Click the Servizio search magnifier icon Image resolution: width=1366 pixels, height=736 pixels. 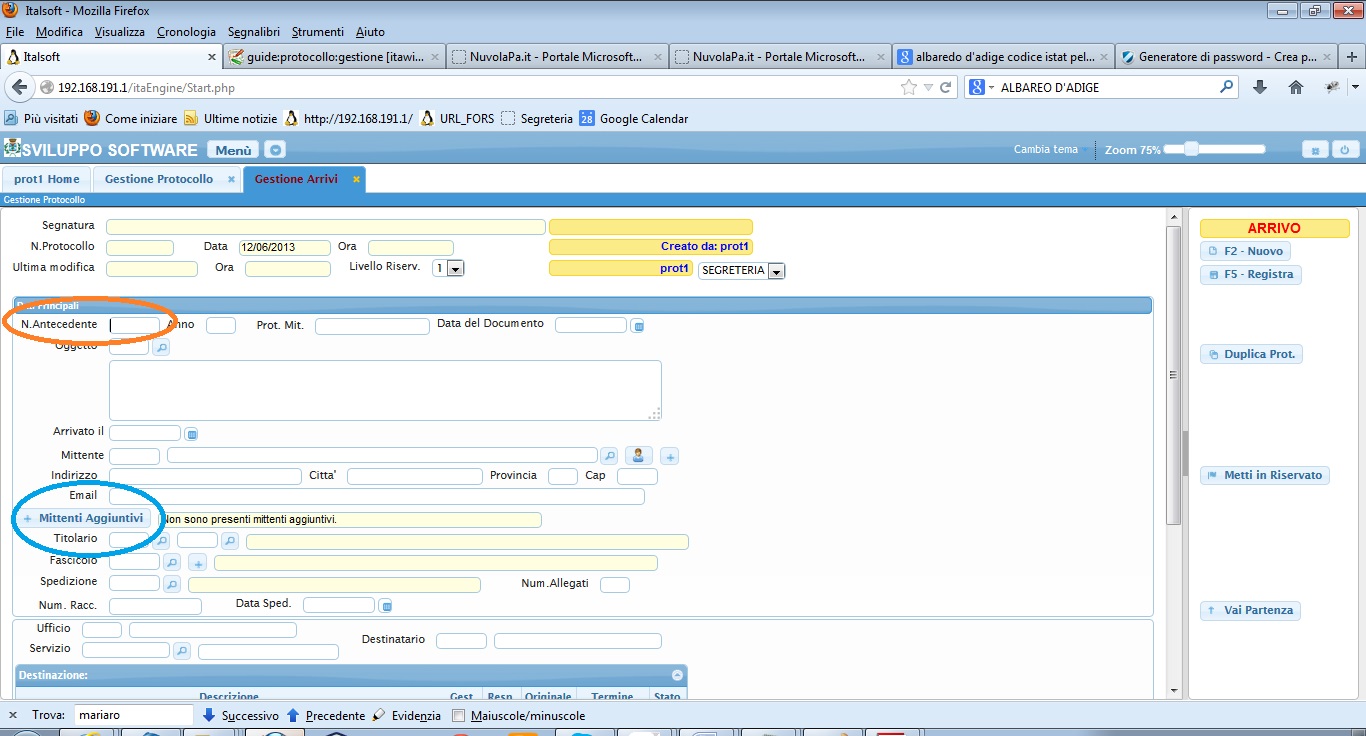[x=181, y=651]
